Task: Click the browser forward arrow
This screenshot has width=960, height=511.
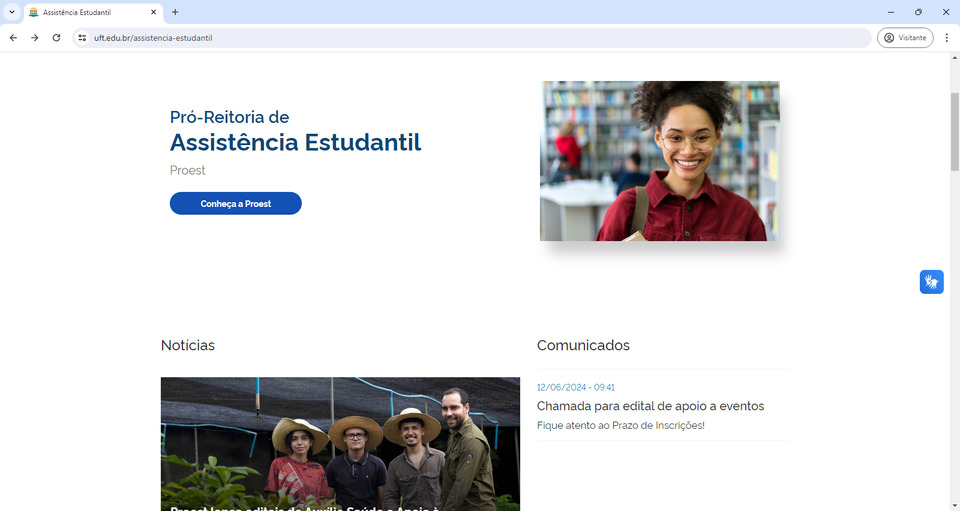Action: [34, 38]
